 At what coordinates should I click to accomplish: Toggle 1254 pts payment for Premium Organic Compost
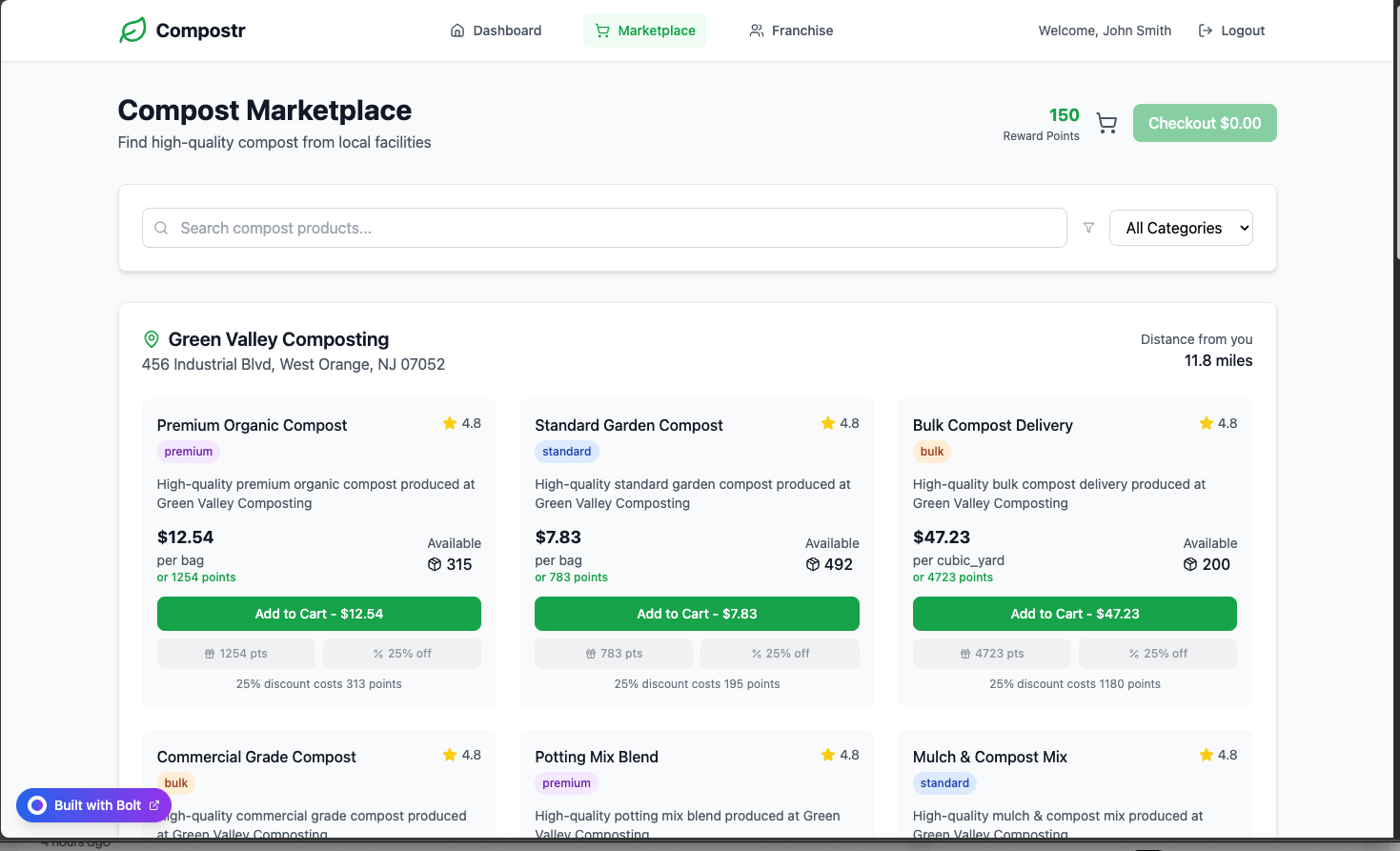[x=236, y=654]
